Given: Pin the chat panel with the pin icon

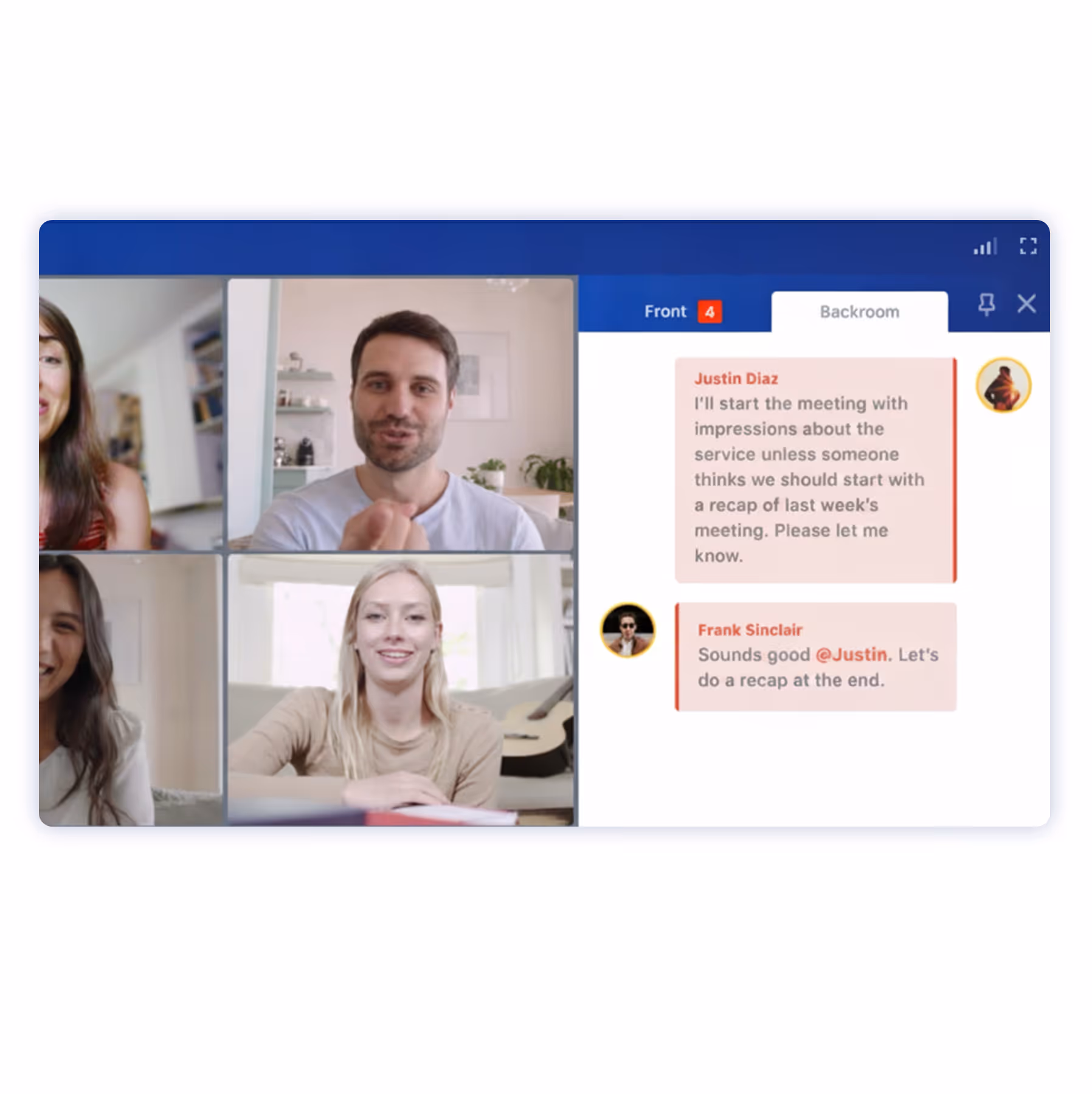Looking at the screenshot, I should (x=986, y=304).
